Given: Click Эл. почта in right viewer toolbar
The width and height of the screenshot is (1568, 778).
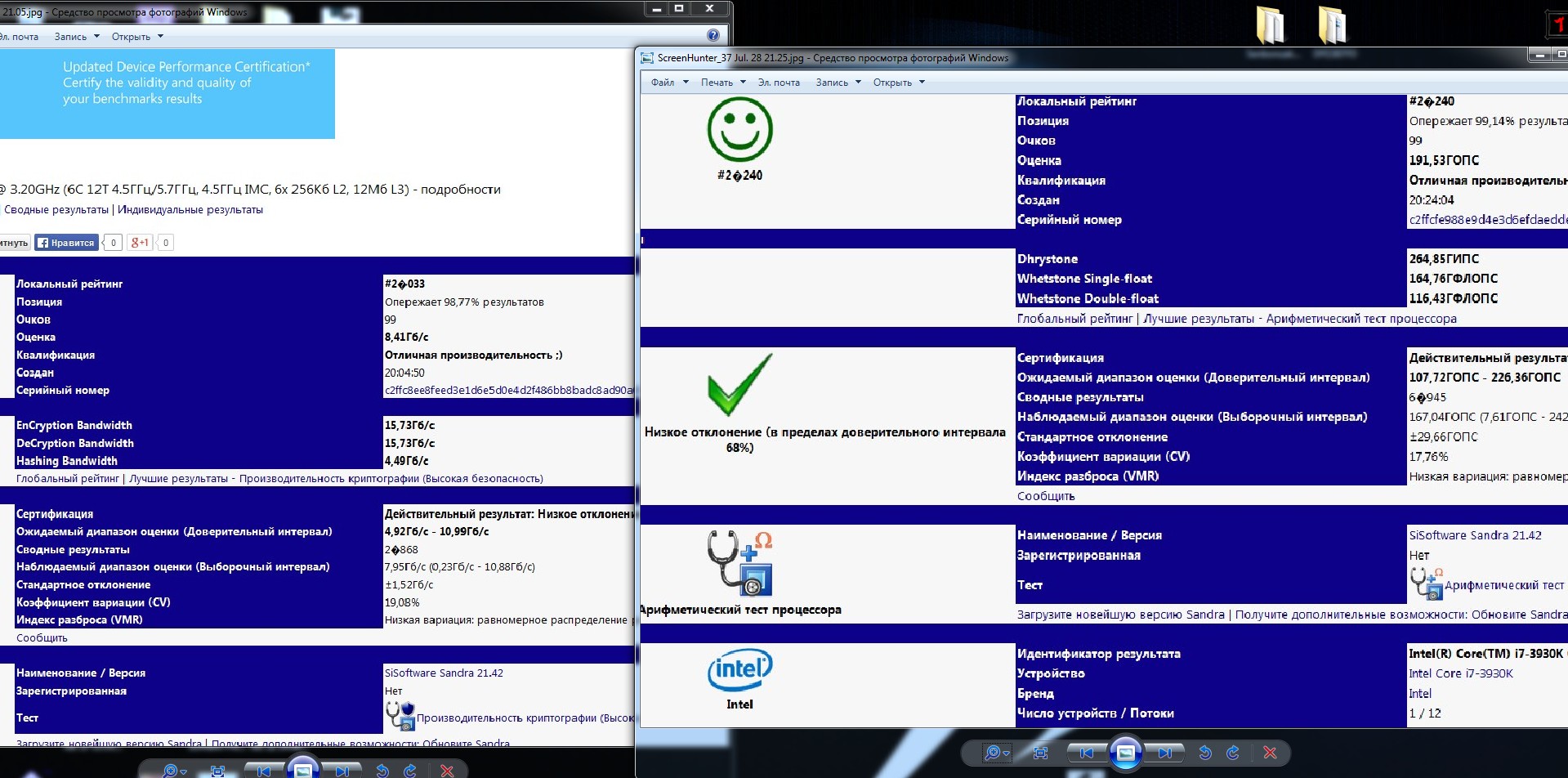Looking at the screenshot, I should 779,83.
